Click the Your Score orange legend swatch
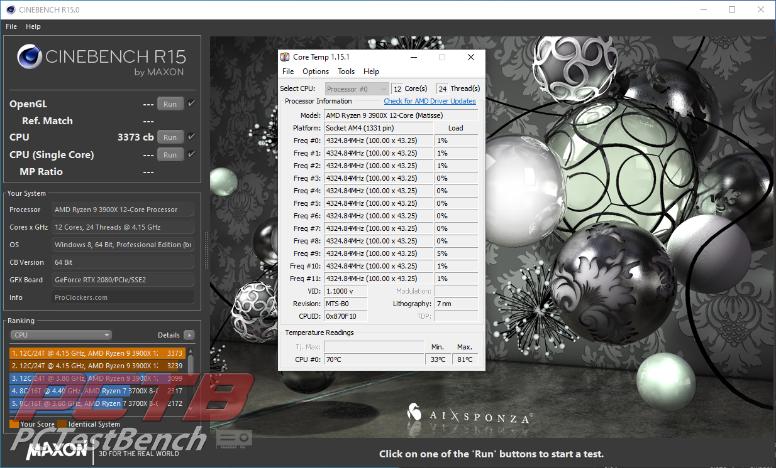 click(x=14, y=424)
